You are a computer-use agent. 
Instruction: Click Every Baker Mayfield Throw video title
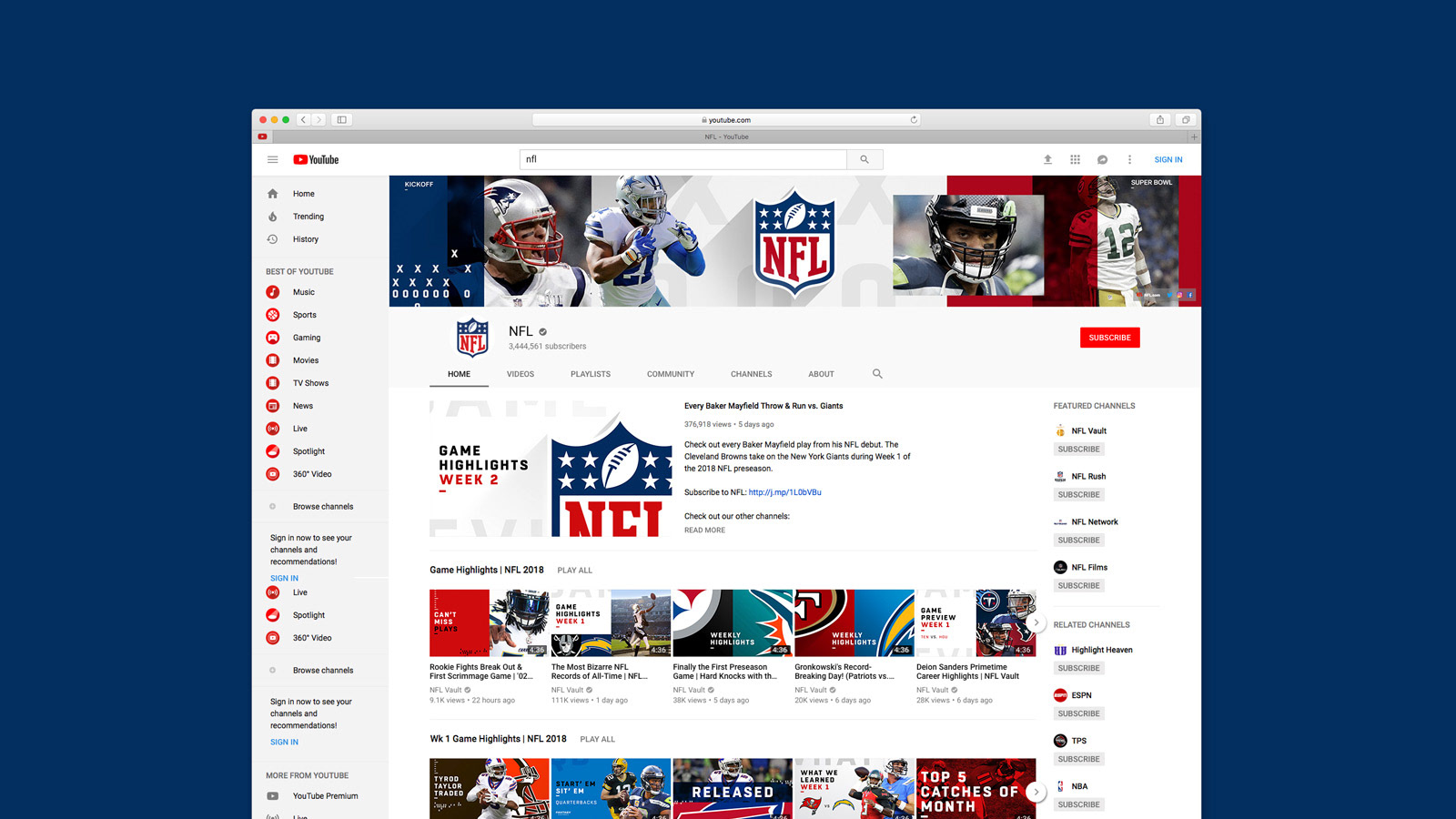click(x=763, y=406)
